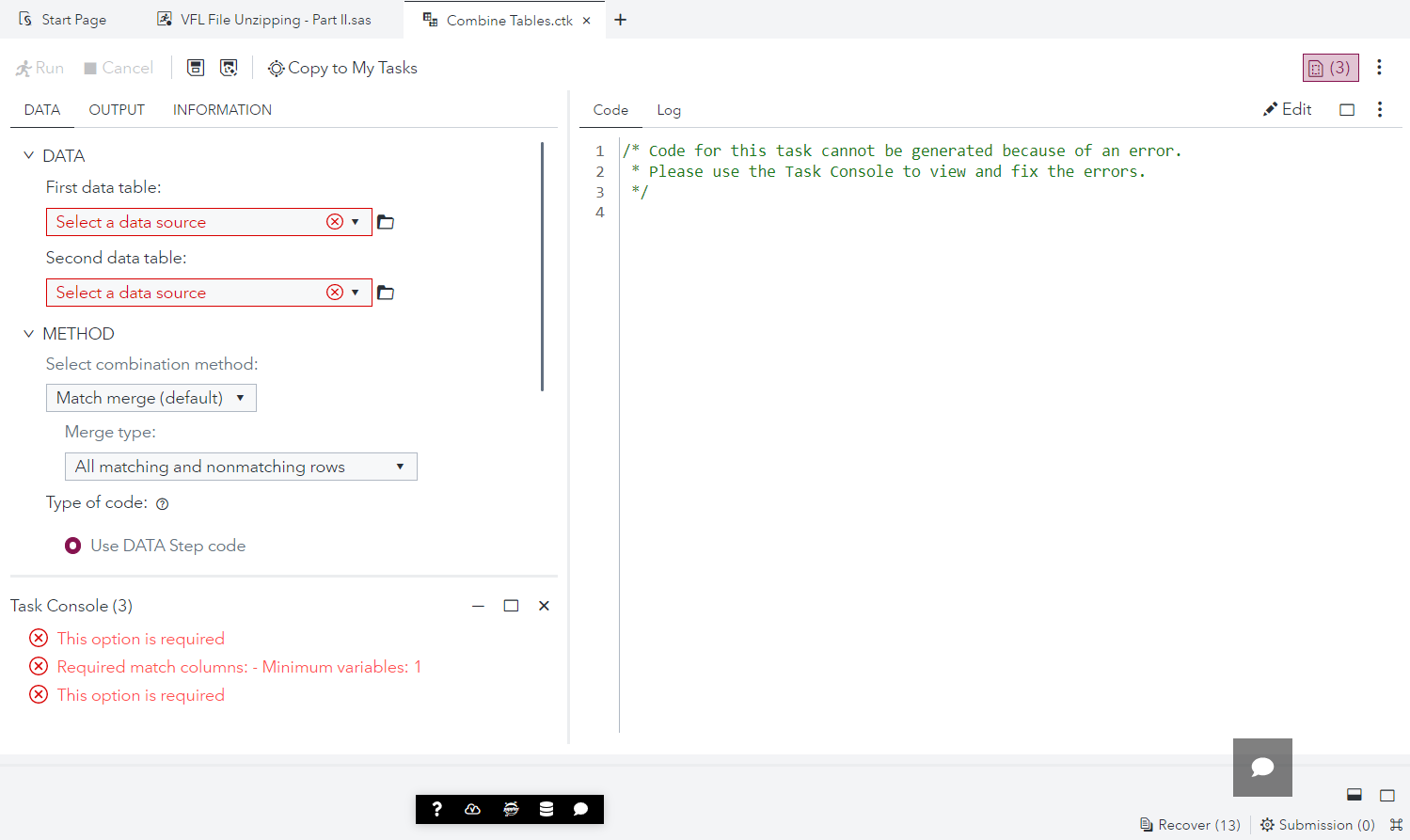Open the Help icon in bottom dock
1410x840 pixels.
[x=436, y=808]
